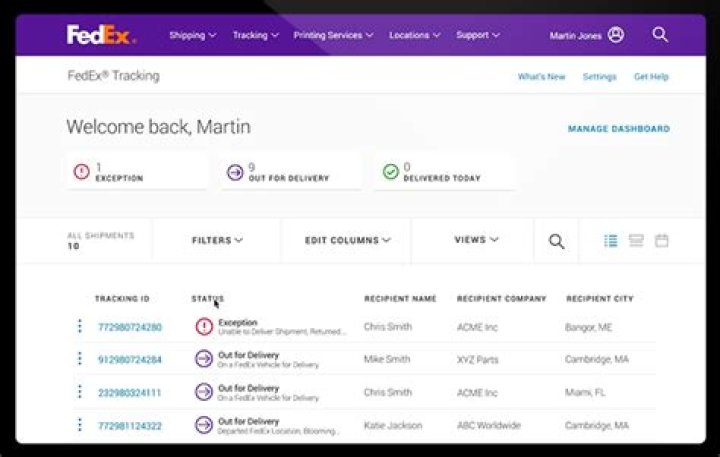Click the Manage Dashboard link
Viewport: 720px width, 457px height.
click(x=618, y=129)
